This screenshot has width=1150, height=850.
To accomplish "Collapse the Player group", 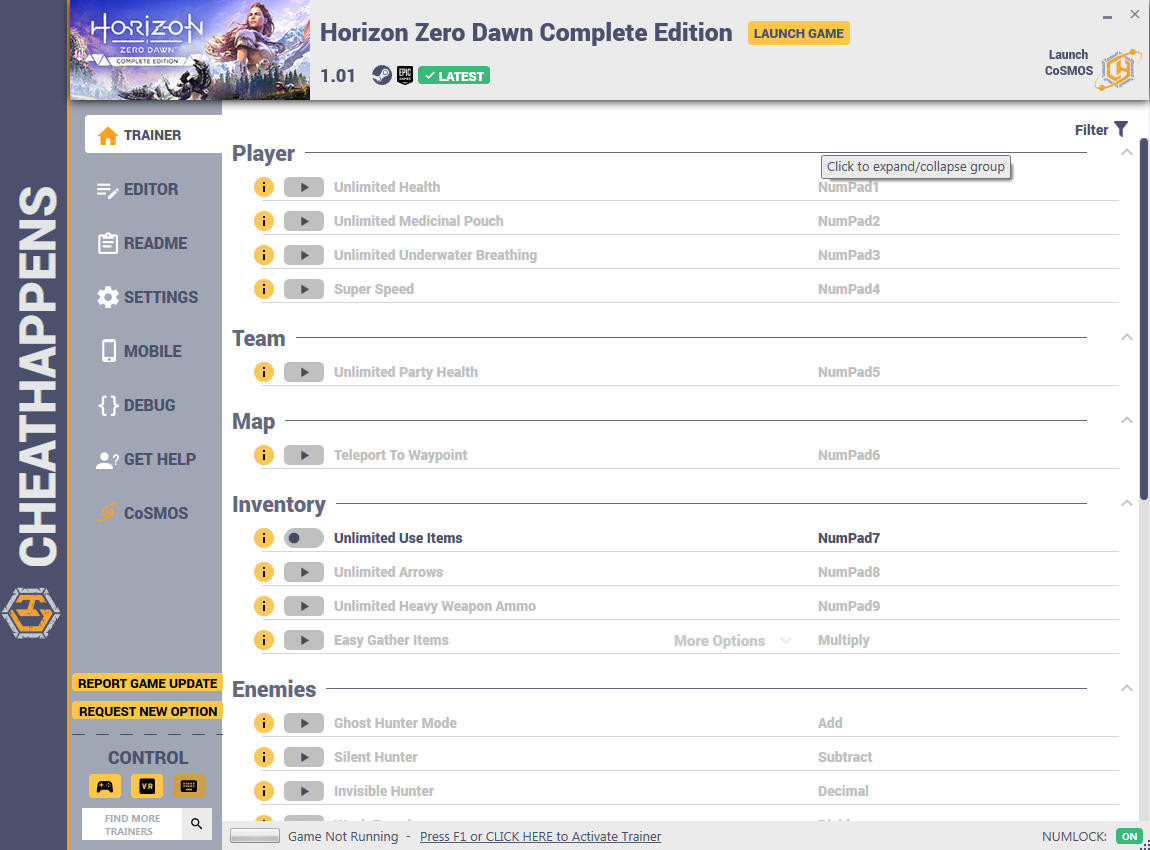I will (1127, 153).
